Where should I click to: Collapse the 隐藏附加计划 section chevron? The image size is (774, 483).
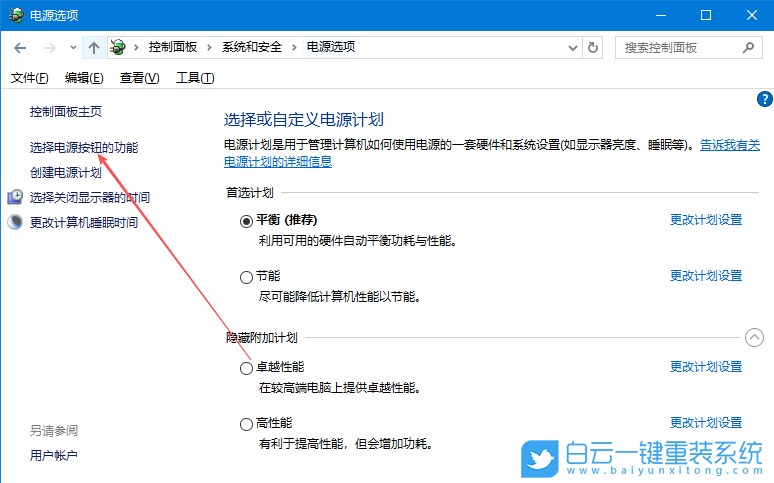(x=754, y=338)
